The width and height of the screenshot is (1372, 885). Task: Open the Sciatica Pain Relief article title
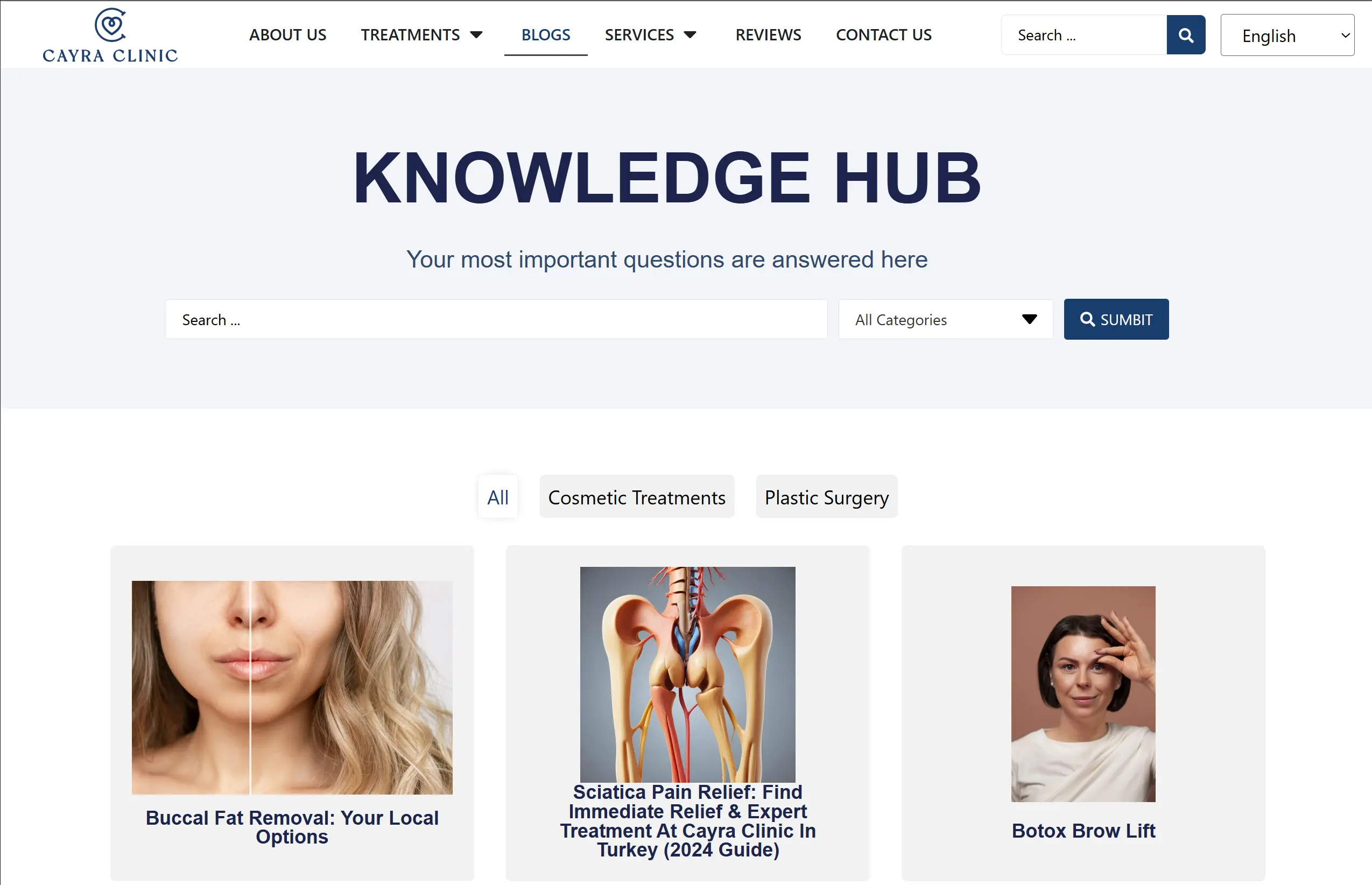688,821
